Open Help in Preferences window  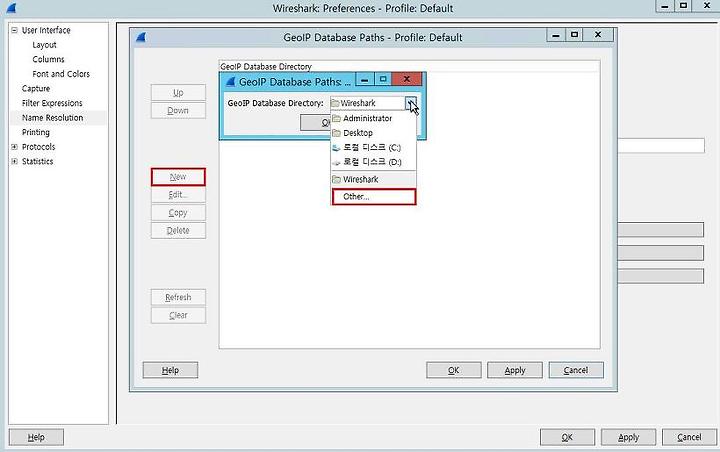(36, 437)
